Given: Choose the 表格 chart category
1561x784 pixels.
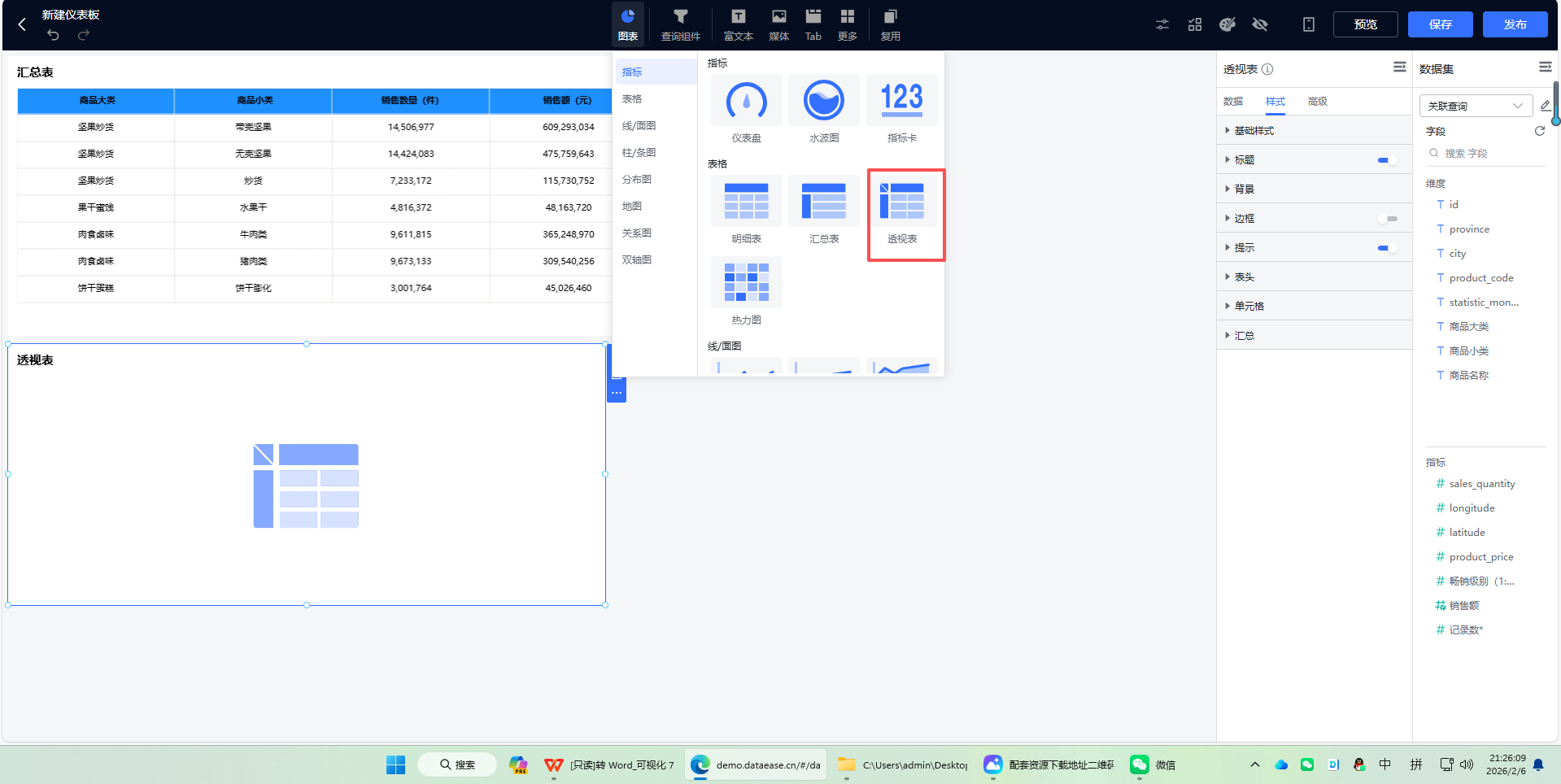Looking at the screenshot, I should [656, 98].
